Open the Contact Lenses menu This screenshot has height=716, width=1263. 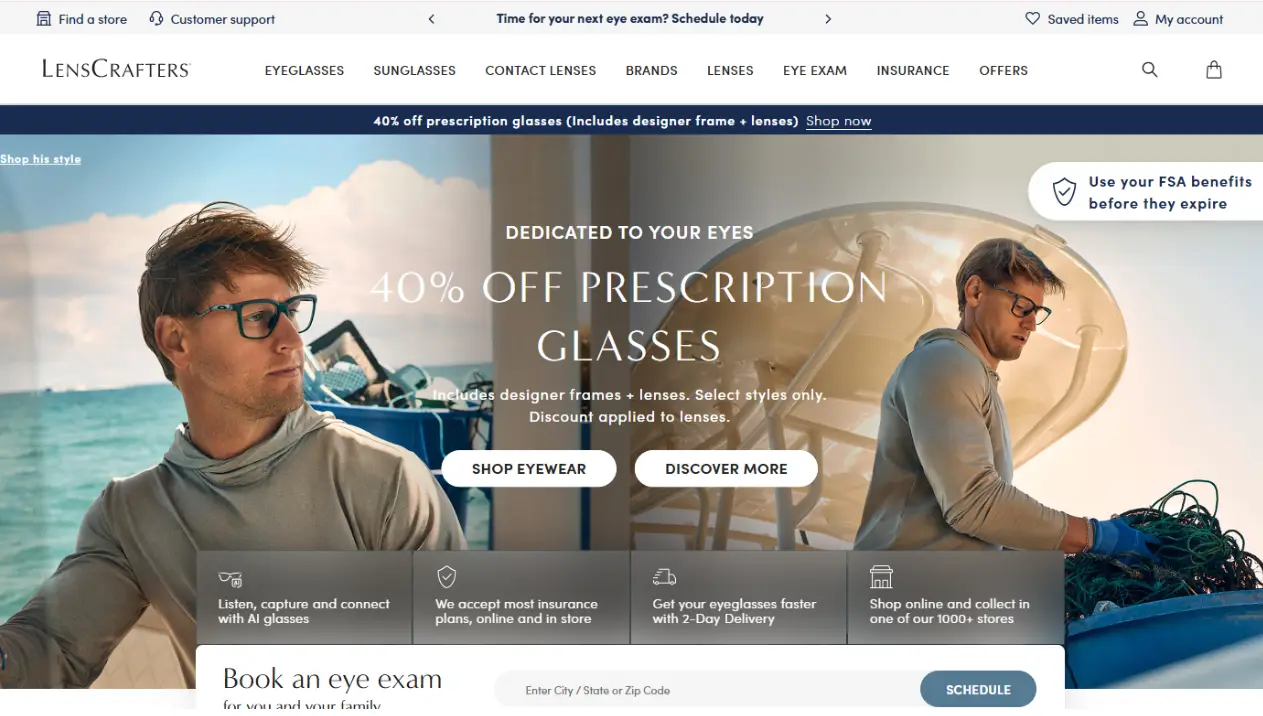pos(541,71)
